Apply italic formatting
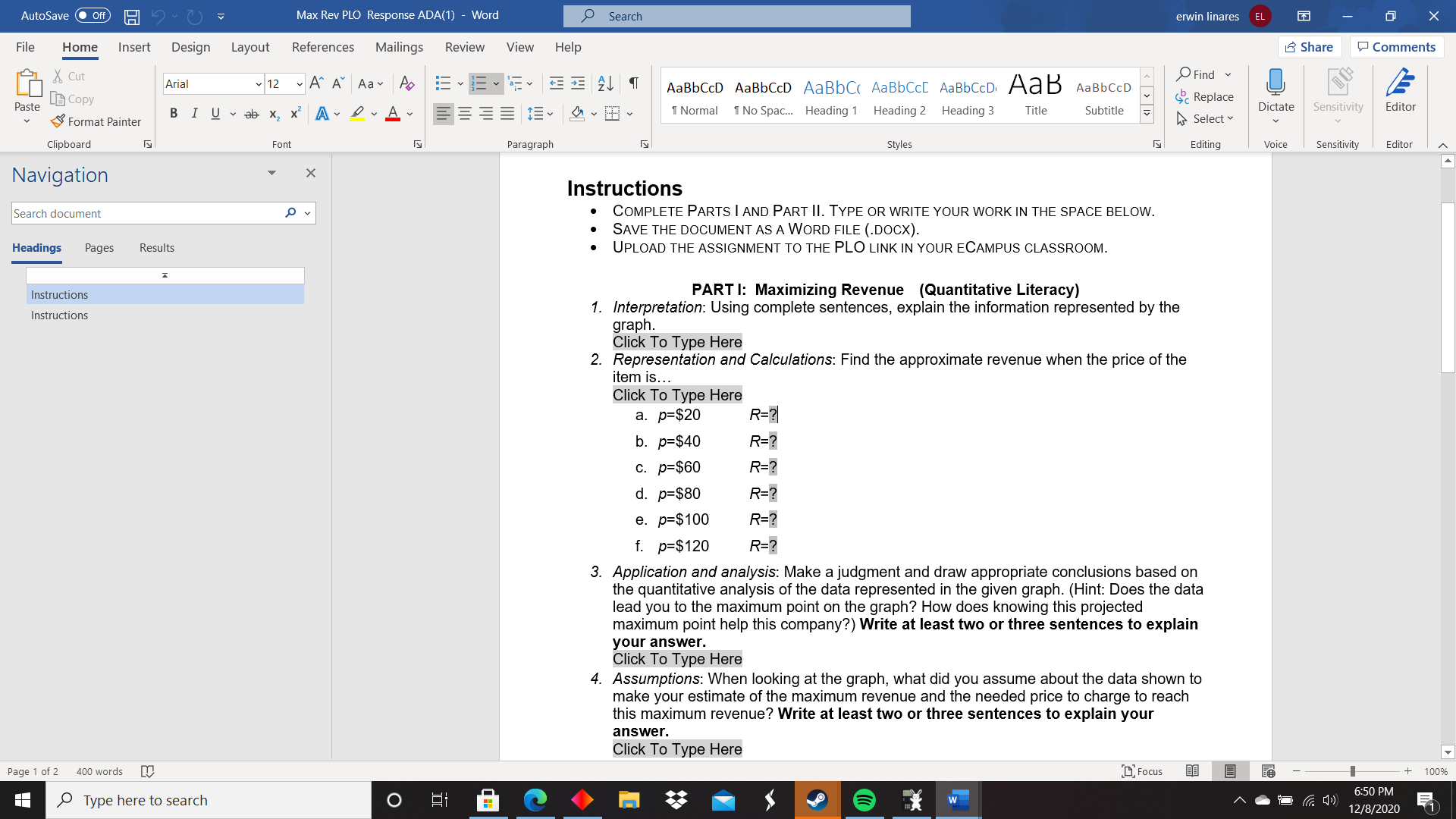This screenshot has width=1456, height=819. 194,113
